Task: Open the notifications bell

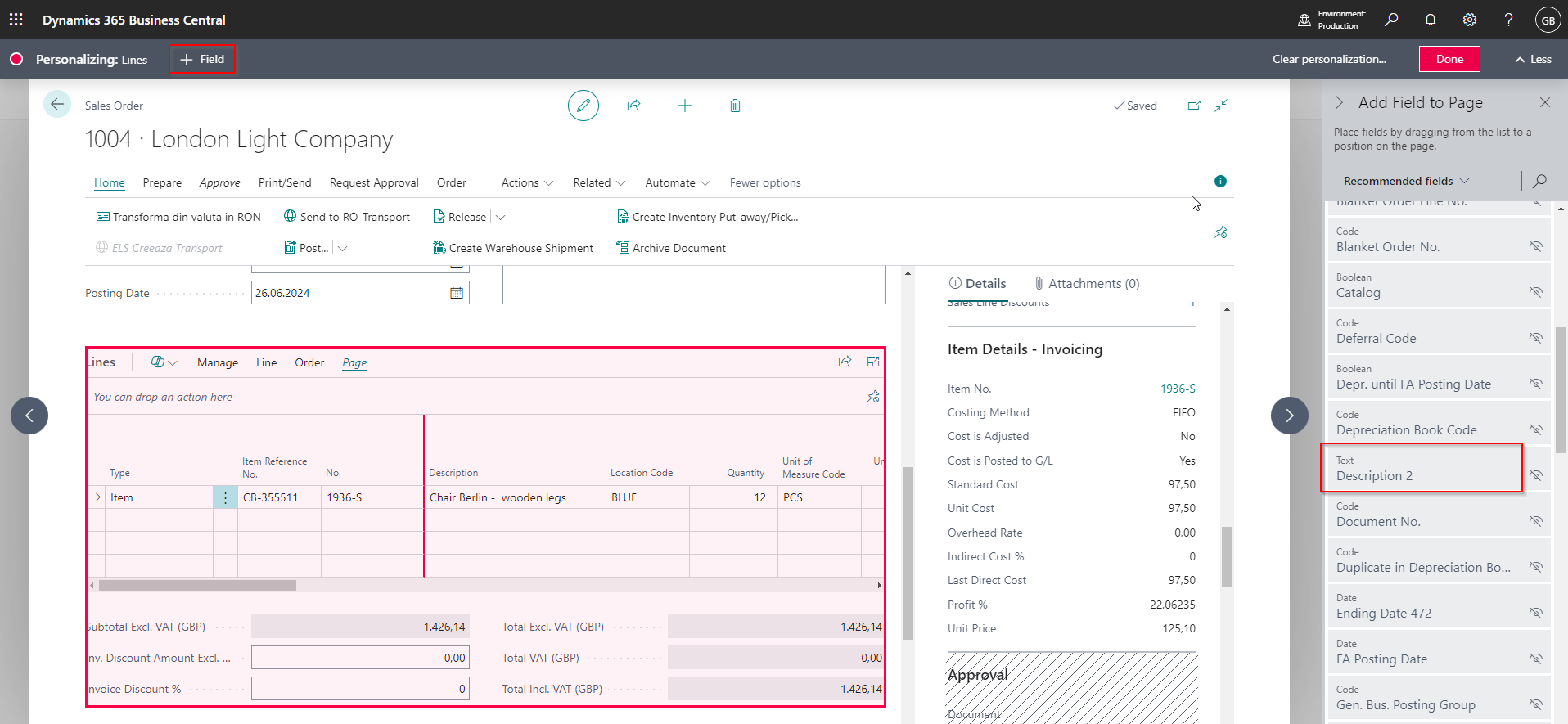Action: (1431, 20)
